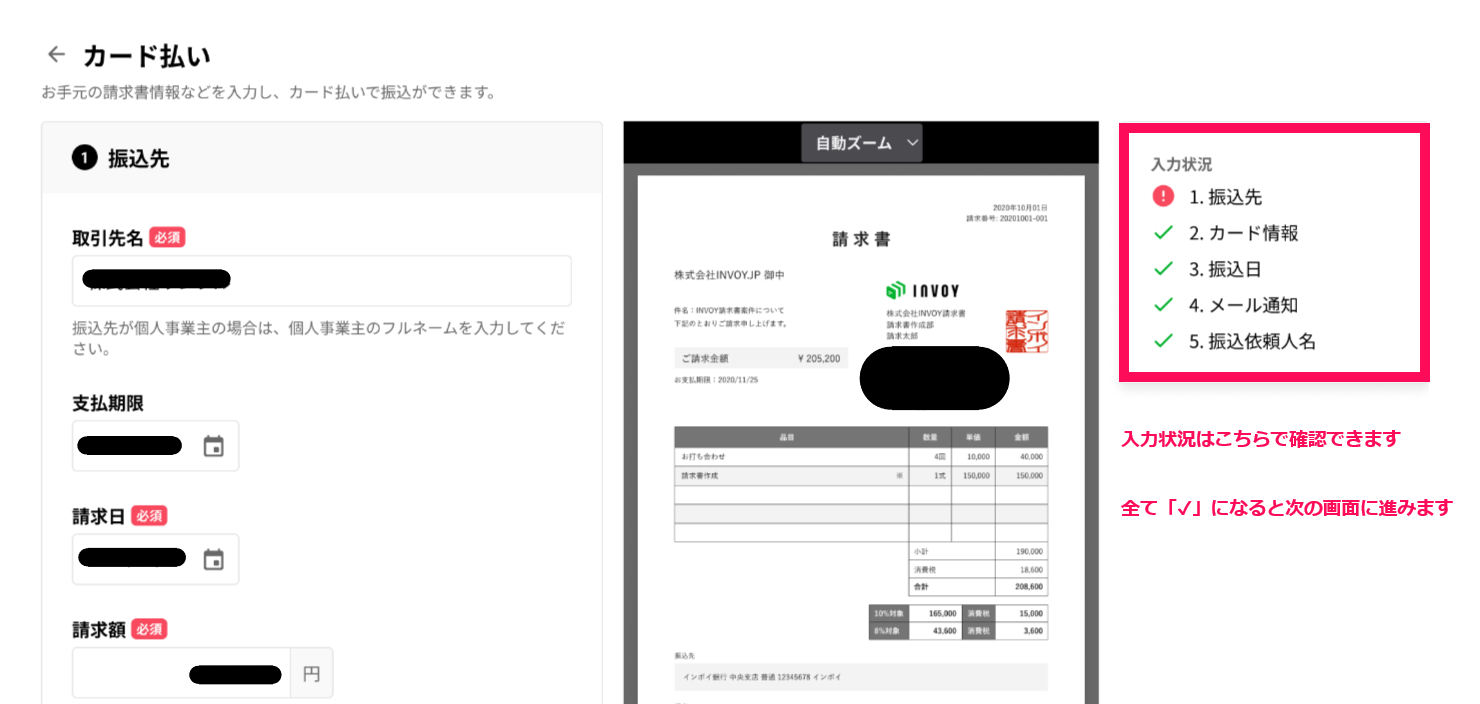Click the checkmark beside 振込依頼人名
This screenshot has height=704, width=1480.
click(1163, 341)
